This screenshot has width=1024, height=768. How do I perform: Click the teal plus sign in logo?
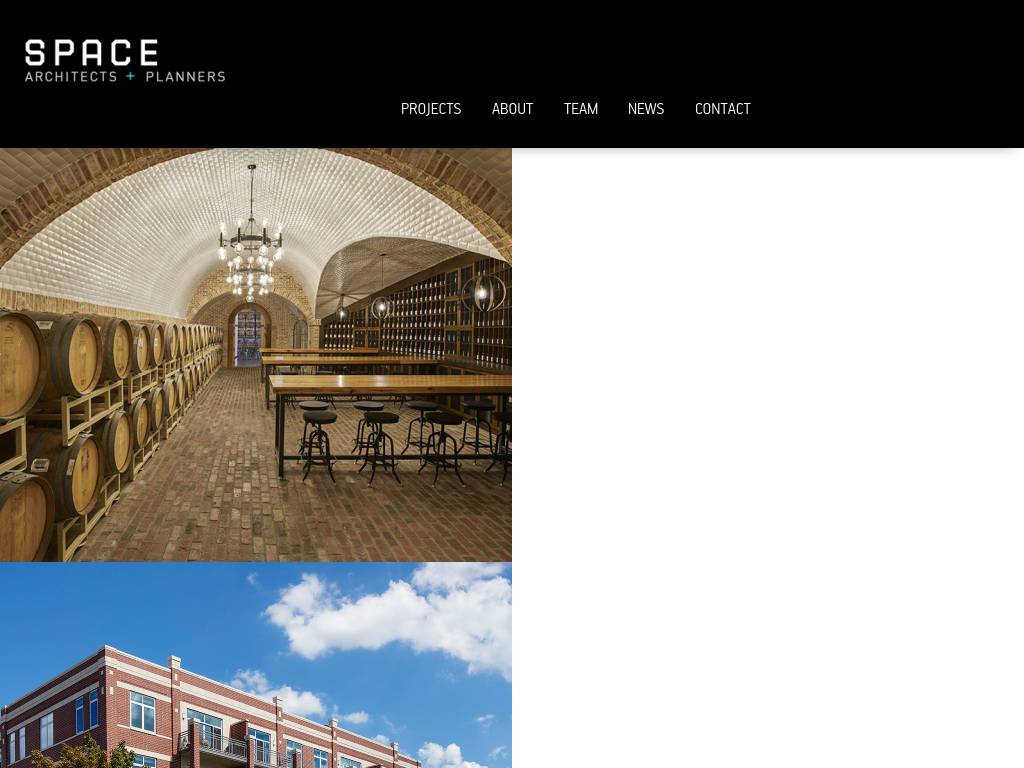(x=131, y=76)
